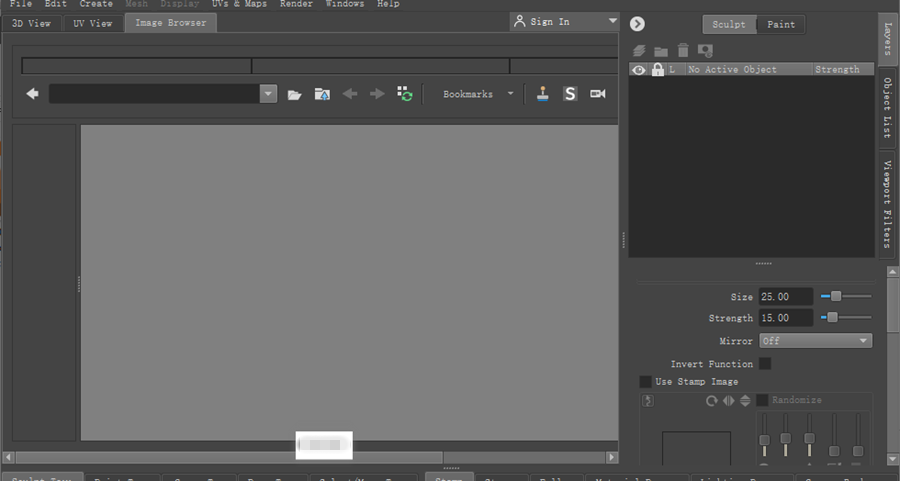Image resolution: width=900 pixels, height=481 pixels.
Task: Toggle layer visibility eye column header
Action: point(639,69)
